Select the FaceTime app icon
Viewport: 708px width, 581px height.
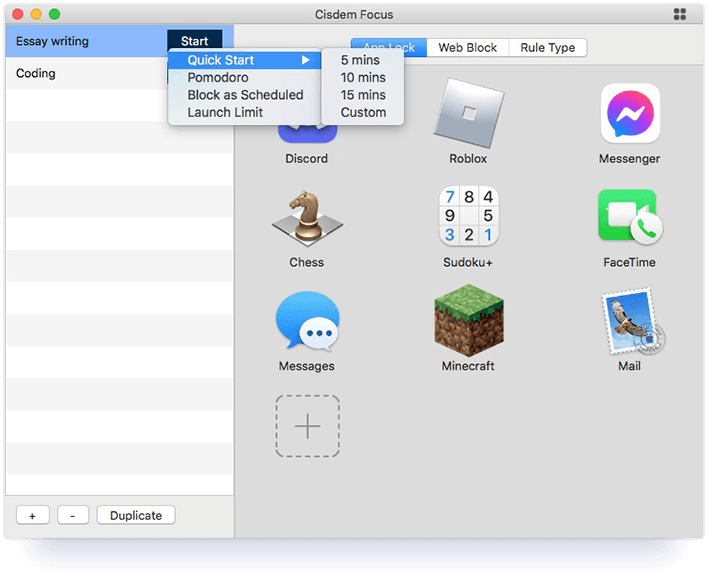pos(630,217)
